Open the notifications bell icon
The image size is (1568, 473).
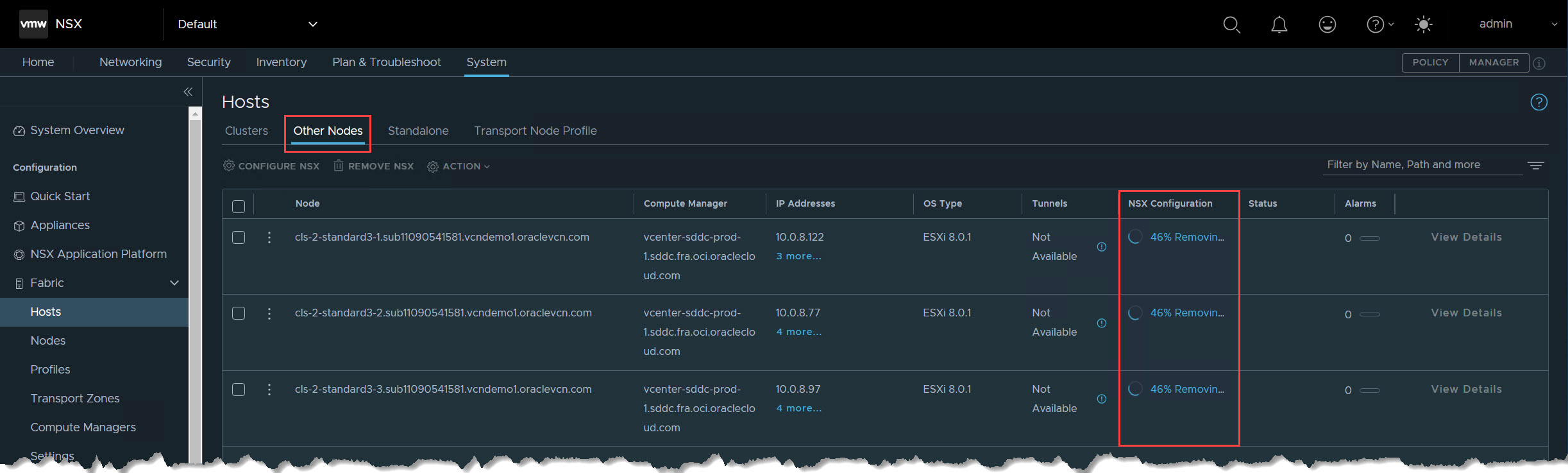[x=1279, y=24]
